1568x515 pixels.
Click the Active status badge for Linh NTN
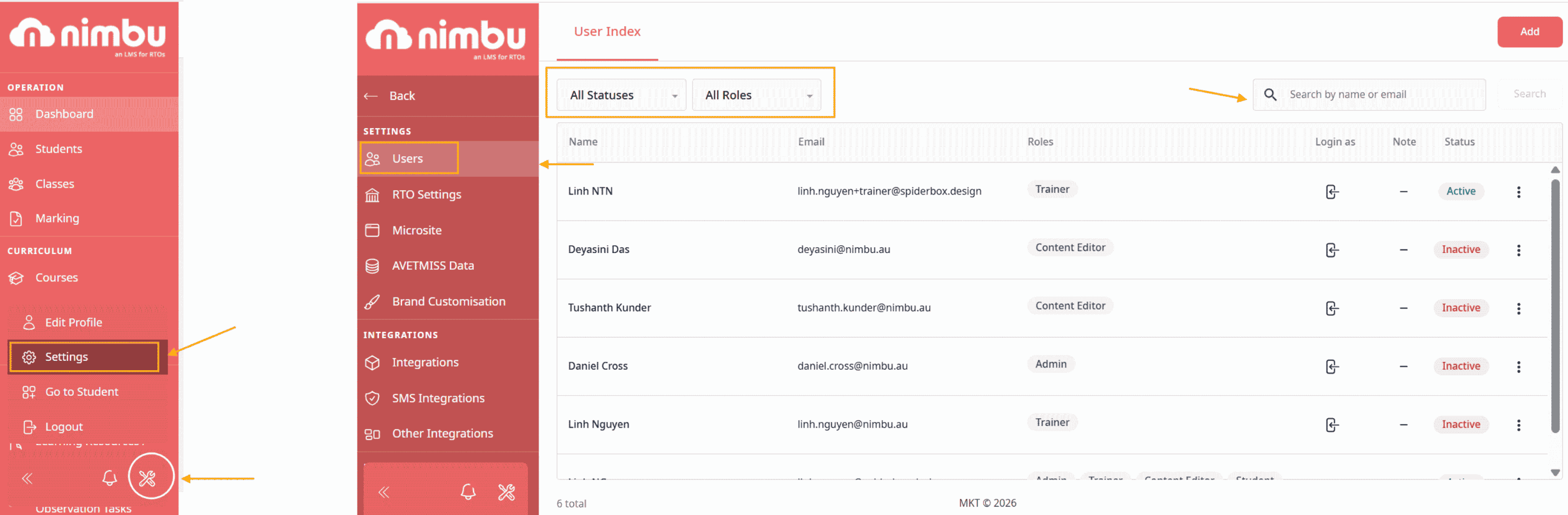tap(1460, 191)
